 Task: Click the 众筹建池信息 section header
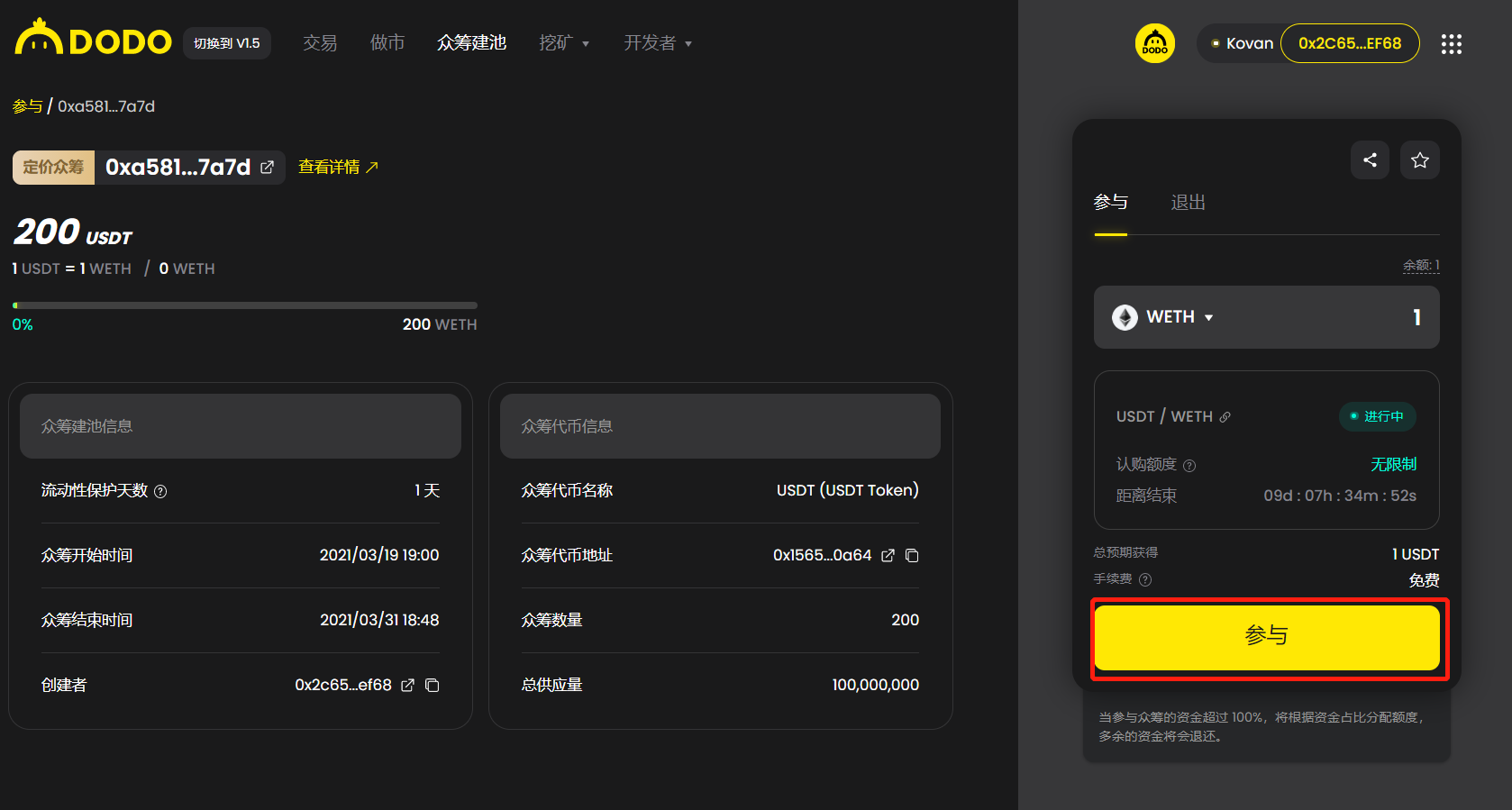[241, 426]
